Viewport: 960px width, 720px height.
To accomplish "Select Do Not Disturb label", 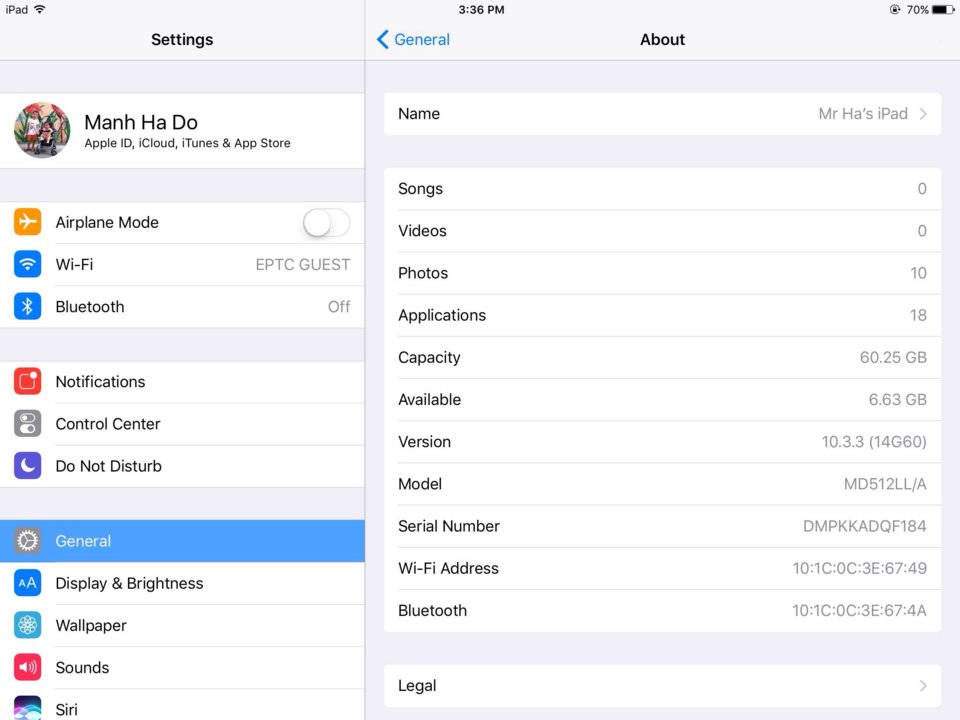I will 108,466.
